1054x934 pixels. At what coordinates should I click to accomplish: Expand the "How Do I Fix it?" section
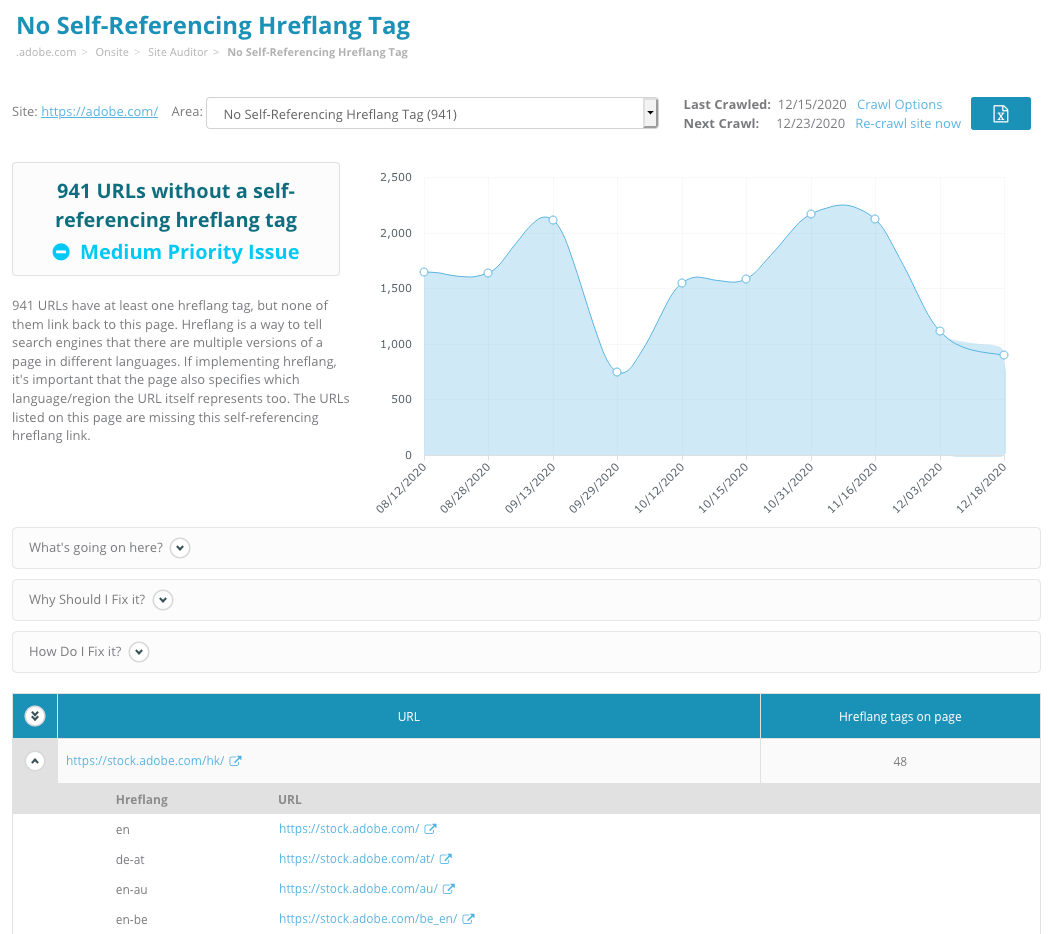[x=139, y=651]
